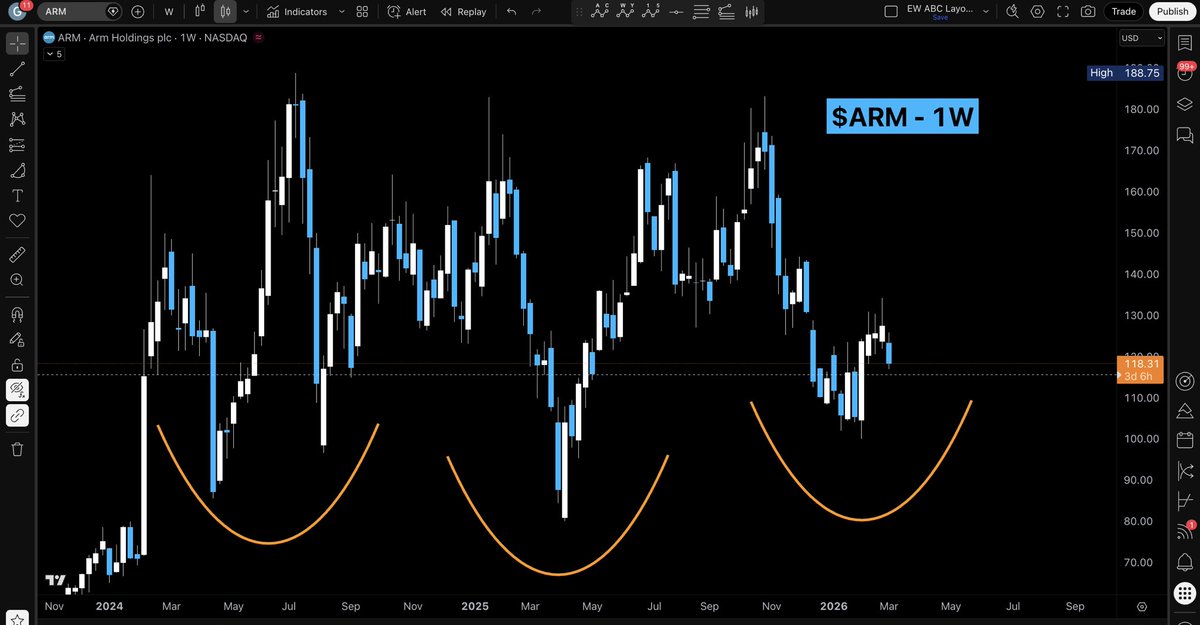Image resolution: width=1200 pixels, height=625 pixels.
Task: Take a chart snapshot with camera
Action: tap(1088, 12)
